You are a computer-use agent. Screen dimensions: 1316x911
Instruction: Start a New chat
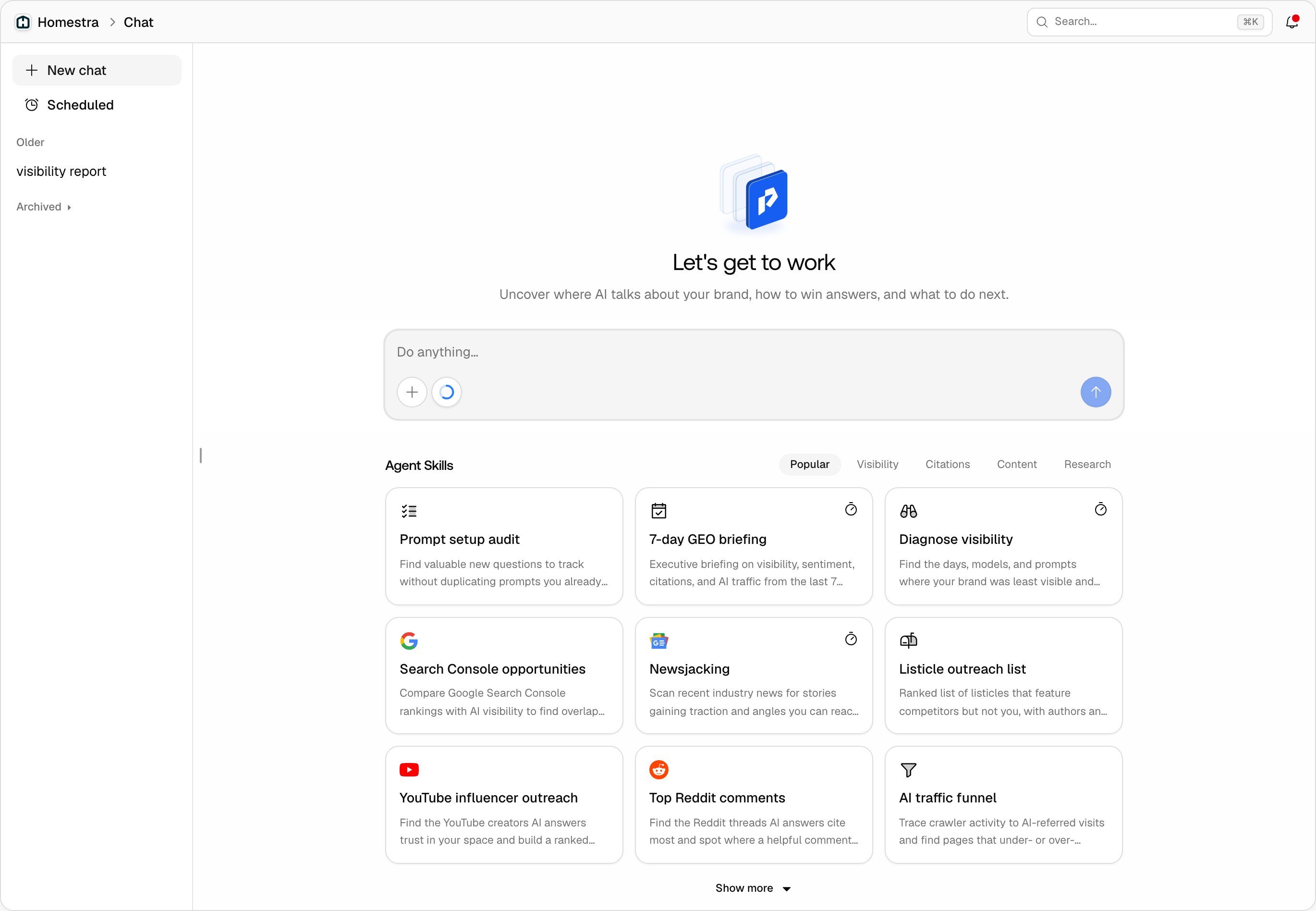pyautogui.click(x=97, y=70)
